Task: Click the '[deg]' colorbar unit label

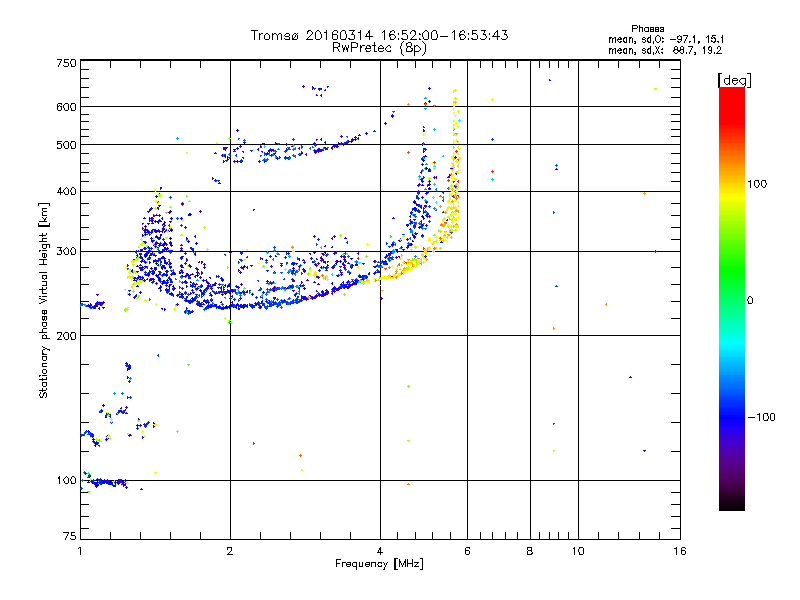Action: 734,80
